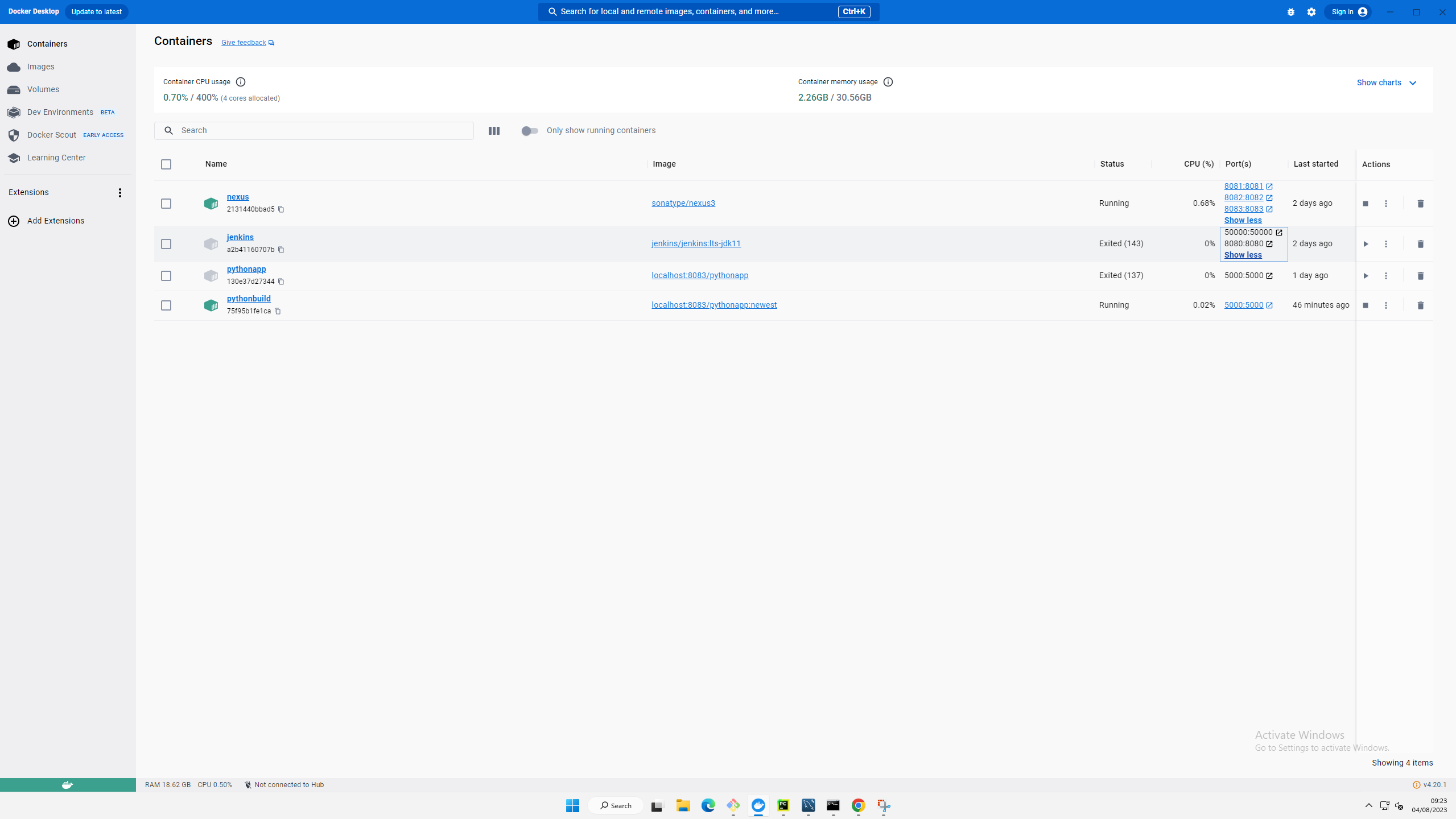Open the Volumes section
This screenshot has width=1456, height=819.
43,89
